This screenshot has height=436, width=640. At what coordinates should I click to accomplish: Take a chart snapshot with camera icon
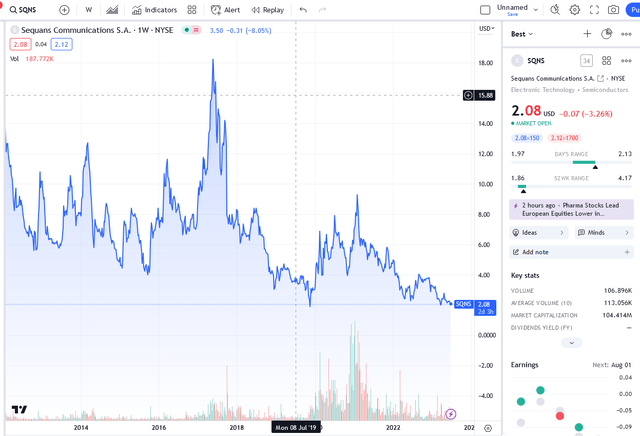(613, 10)
